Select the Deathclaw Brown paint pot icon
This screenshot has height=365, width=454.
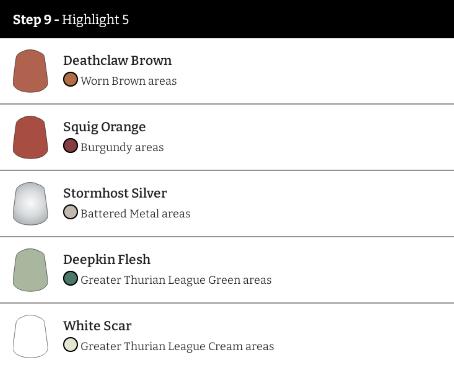pos(30,71)
